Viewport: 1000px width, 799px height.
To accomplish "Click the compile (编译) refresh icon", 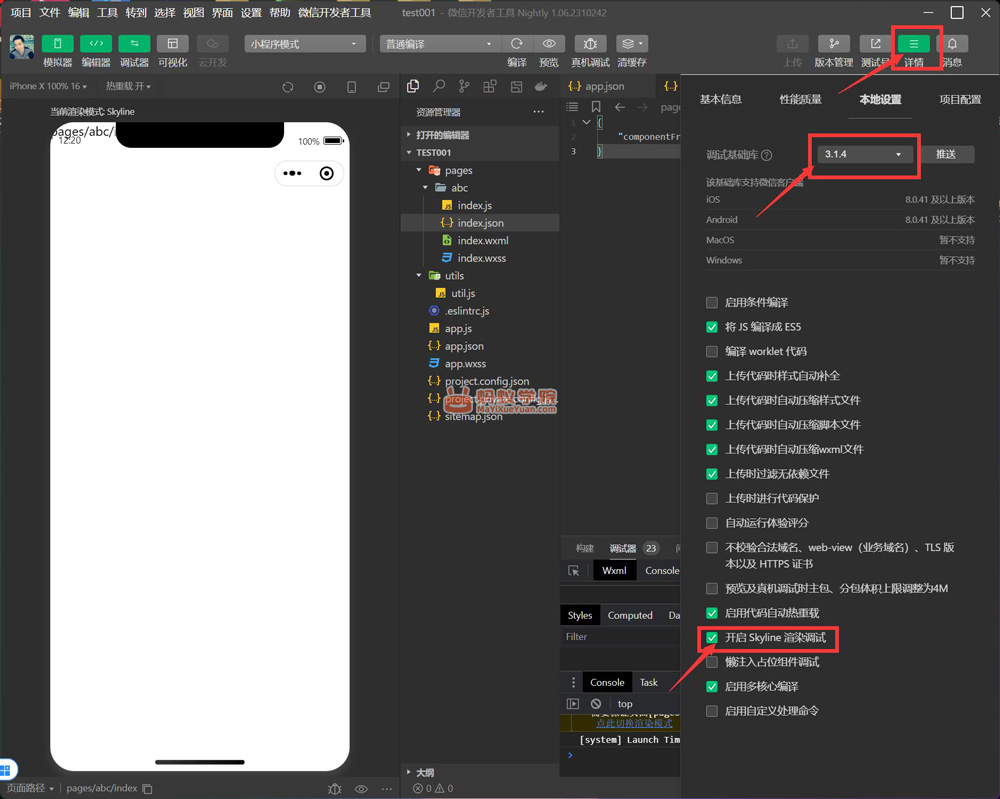I will click(517, 43).
